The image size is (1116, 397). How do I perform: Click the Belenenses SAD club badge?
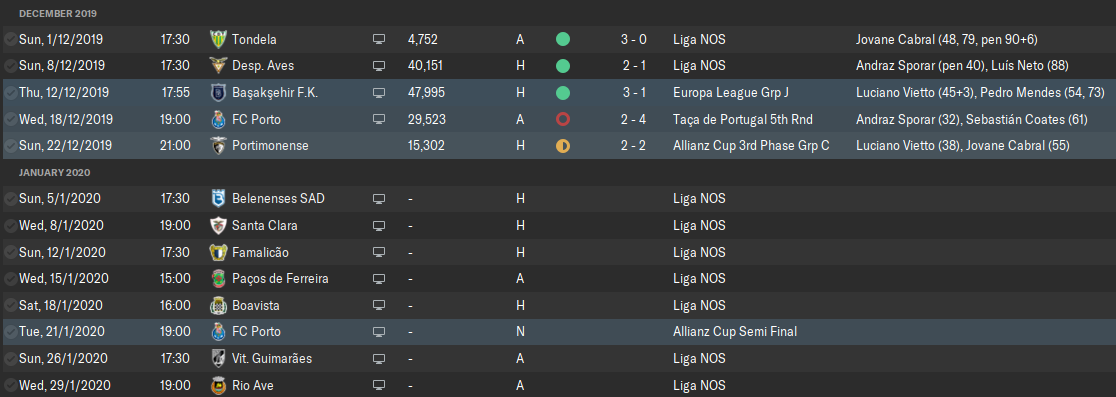(x=218, y=198)
